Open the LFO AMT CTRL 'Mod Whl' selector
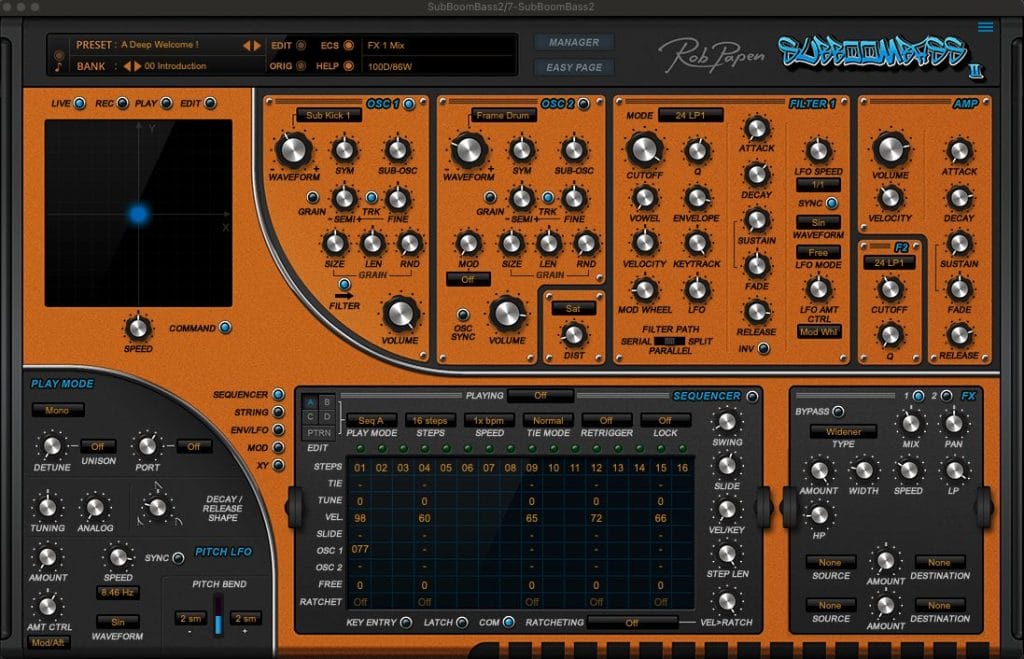 coord(818,332)
